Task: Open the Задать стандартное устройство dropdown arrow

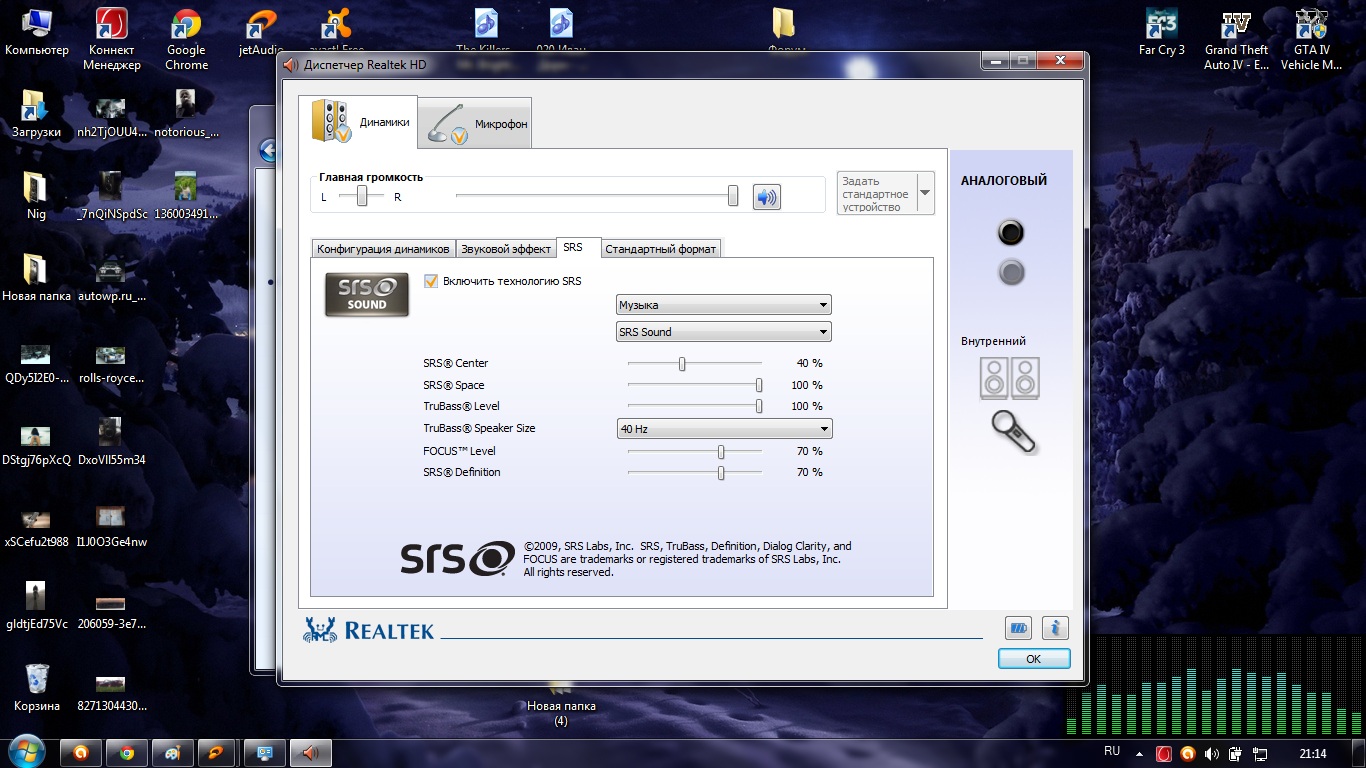Action: click(x=924, y=193)
